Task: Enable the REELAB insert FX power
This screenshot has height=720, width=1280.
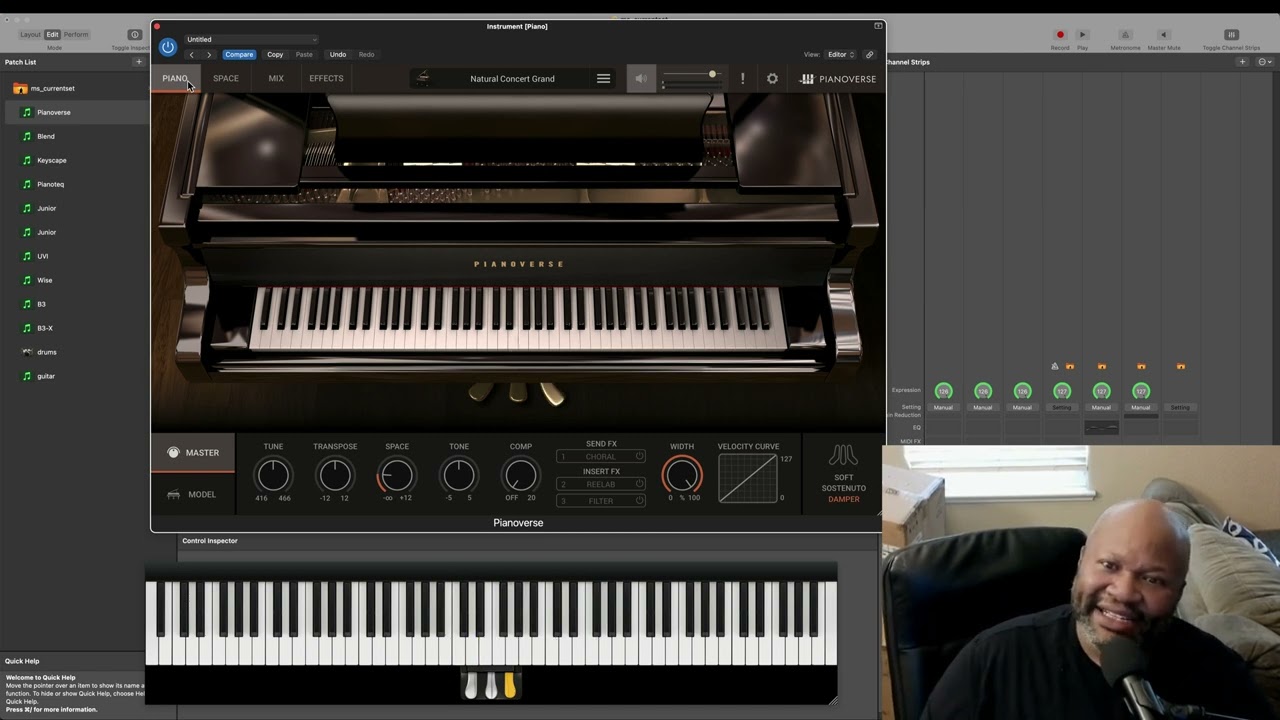Action: (x=640, y=485)
